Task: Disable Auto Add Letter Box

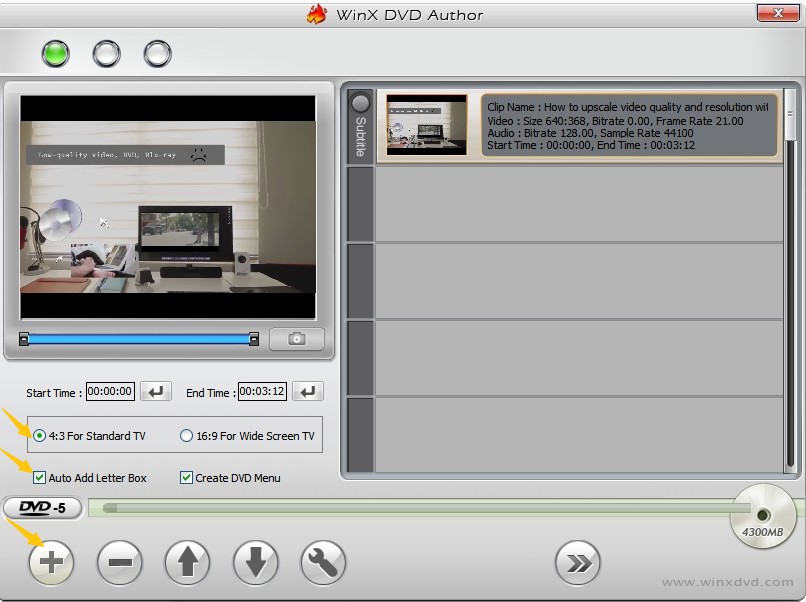Action: 40,478
